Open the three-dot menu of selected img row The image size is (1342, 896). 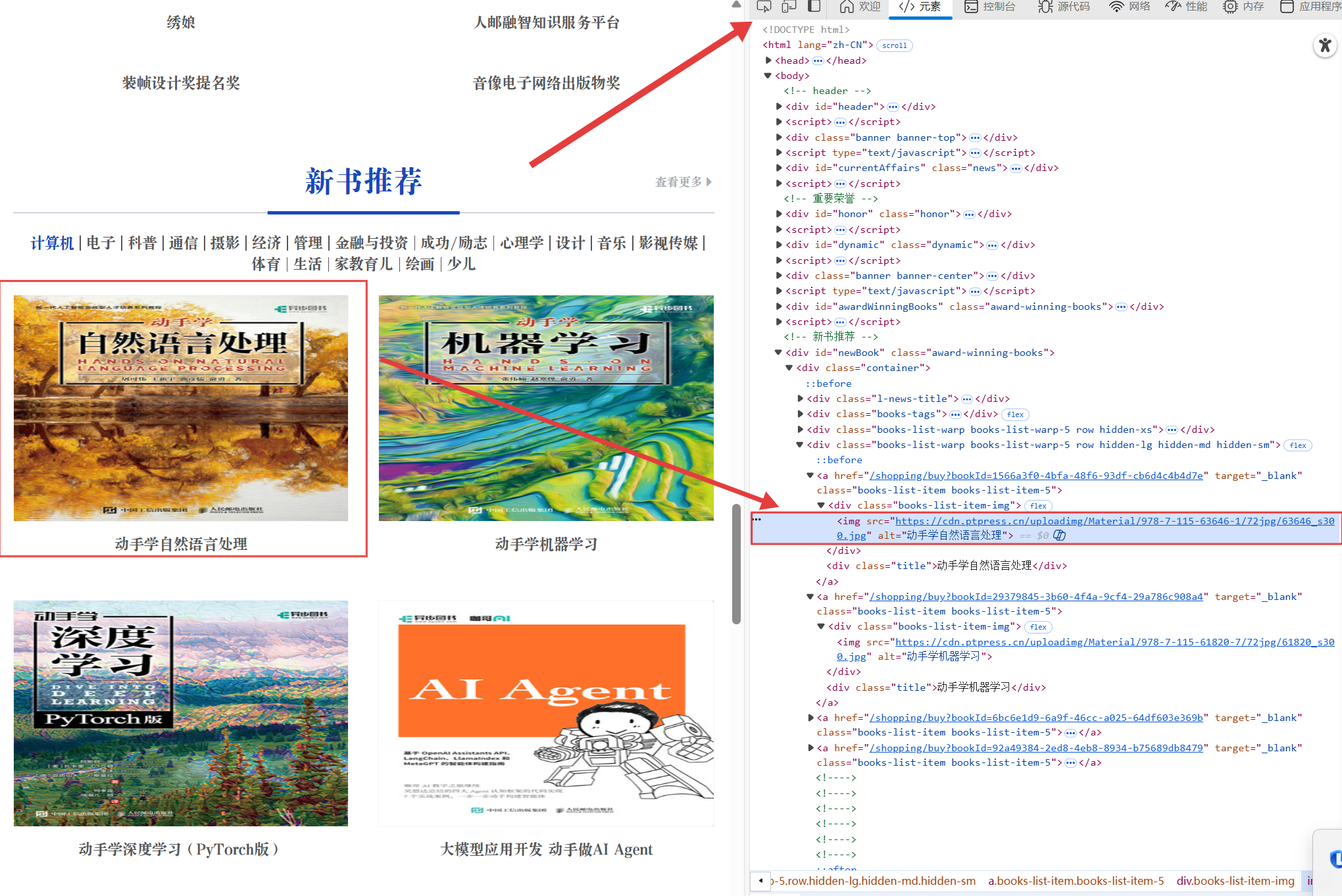[757, 520]
